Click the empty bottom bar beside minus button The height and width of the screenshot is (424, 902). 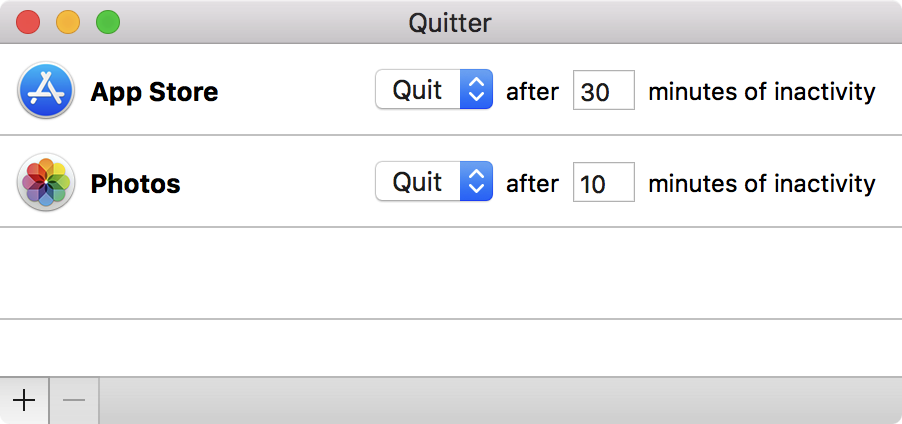point(500,401)
